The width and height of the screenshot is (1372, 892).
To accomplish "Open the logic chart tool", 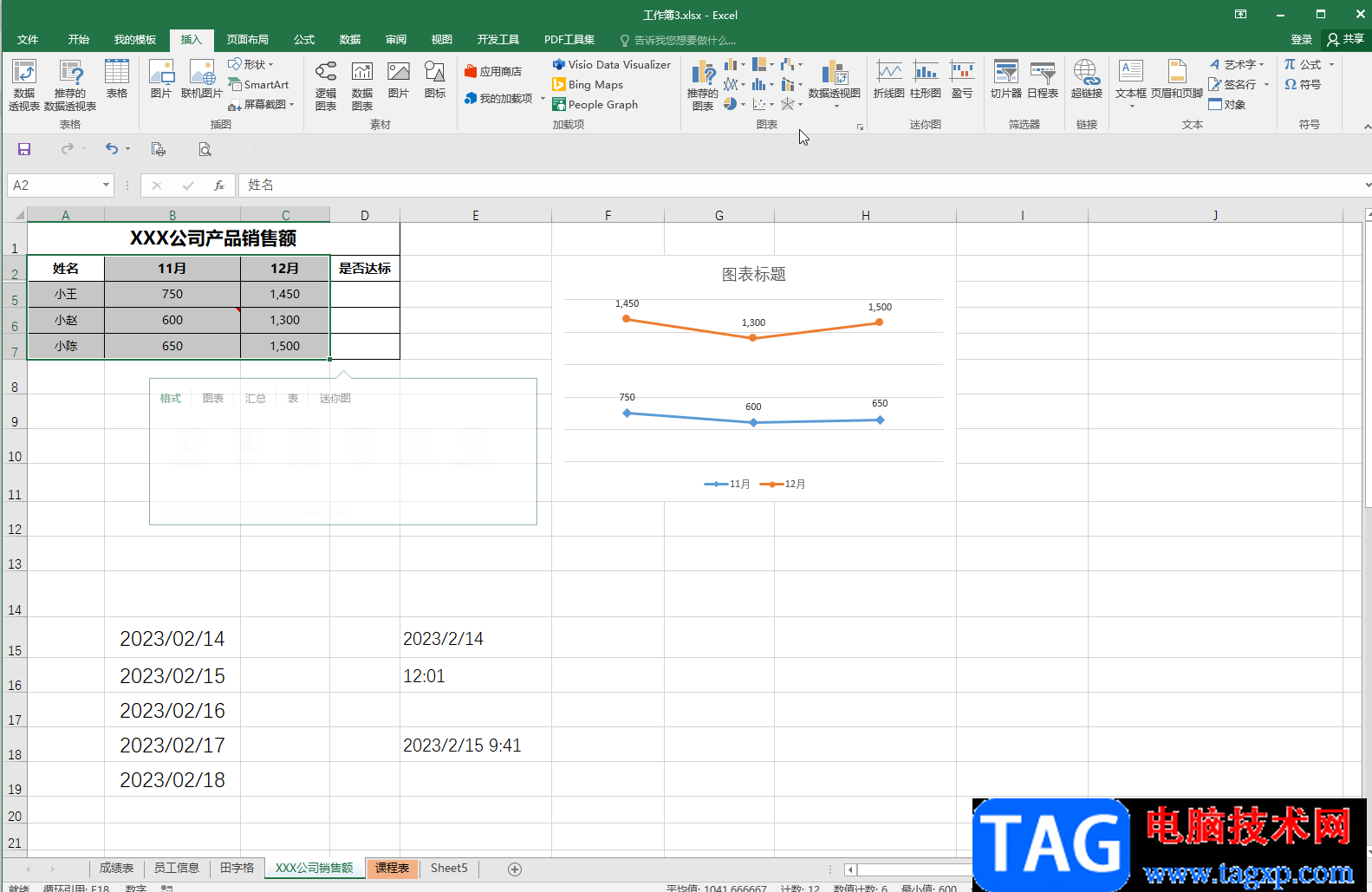I will (x=326, y=85).
